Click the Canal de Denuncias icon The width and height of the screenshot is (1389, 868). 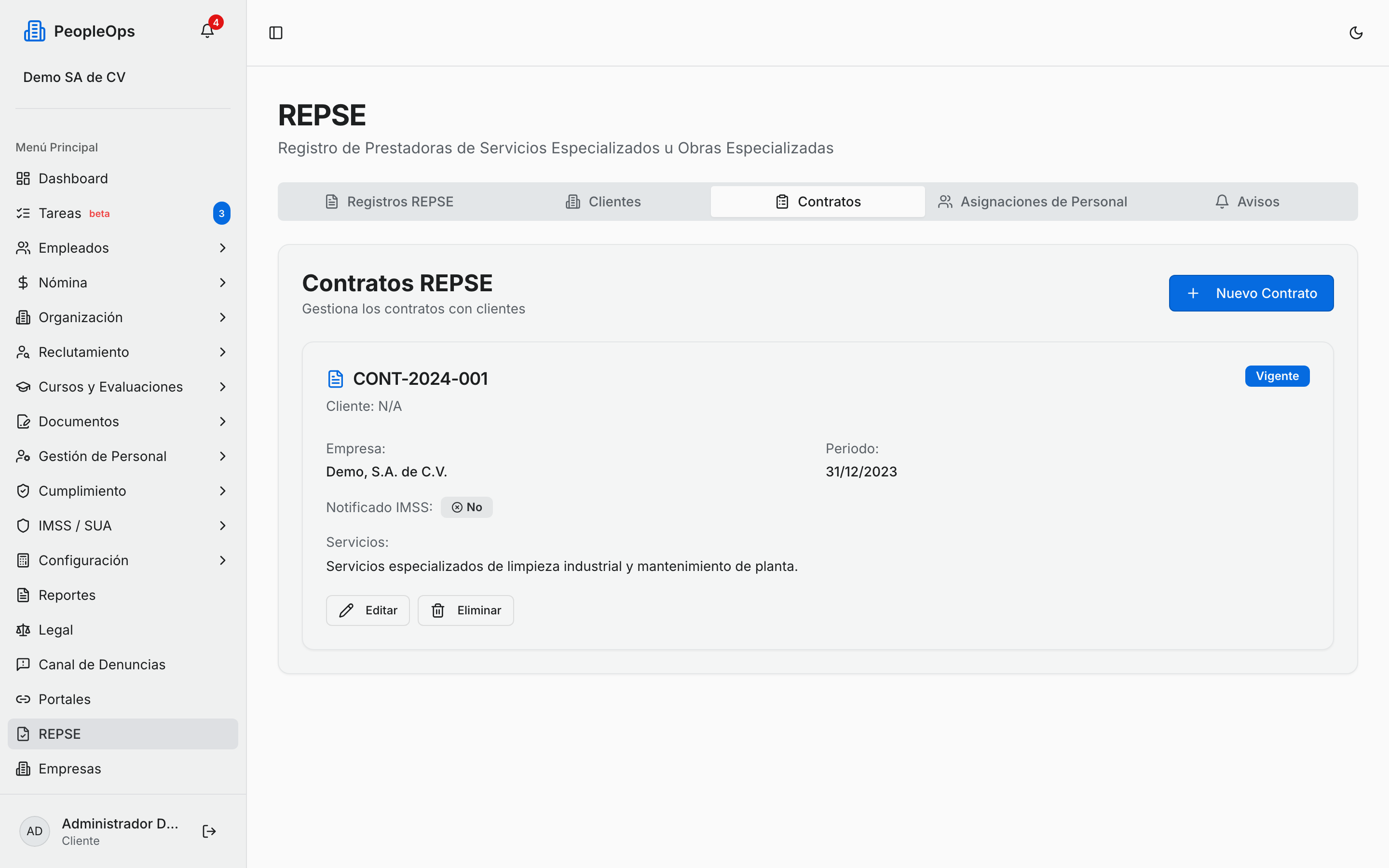coord(23,665)
